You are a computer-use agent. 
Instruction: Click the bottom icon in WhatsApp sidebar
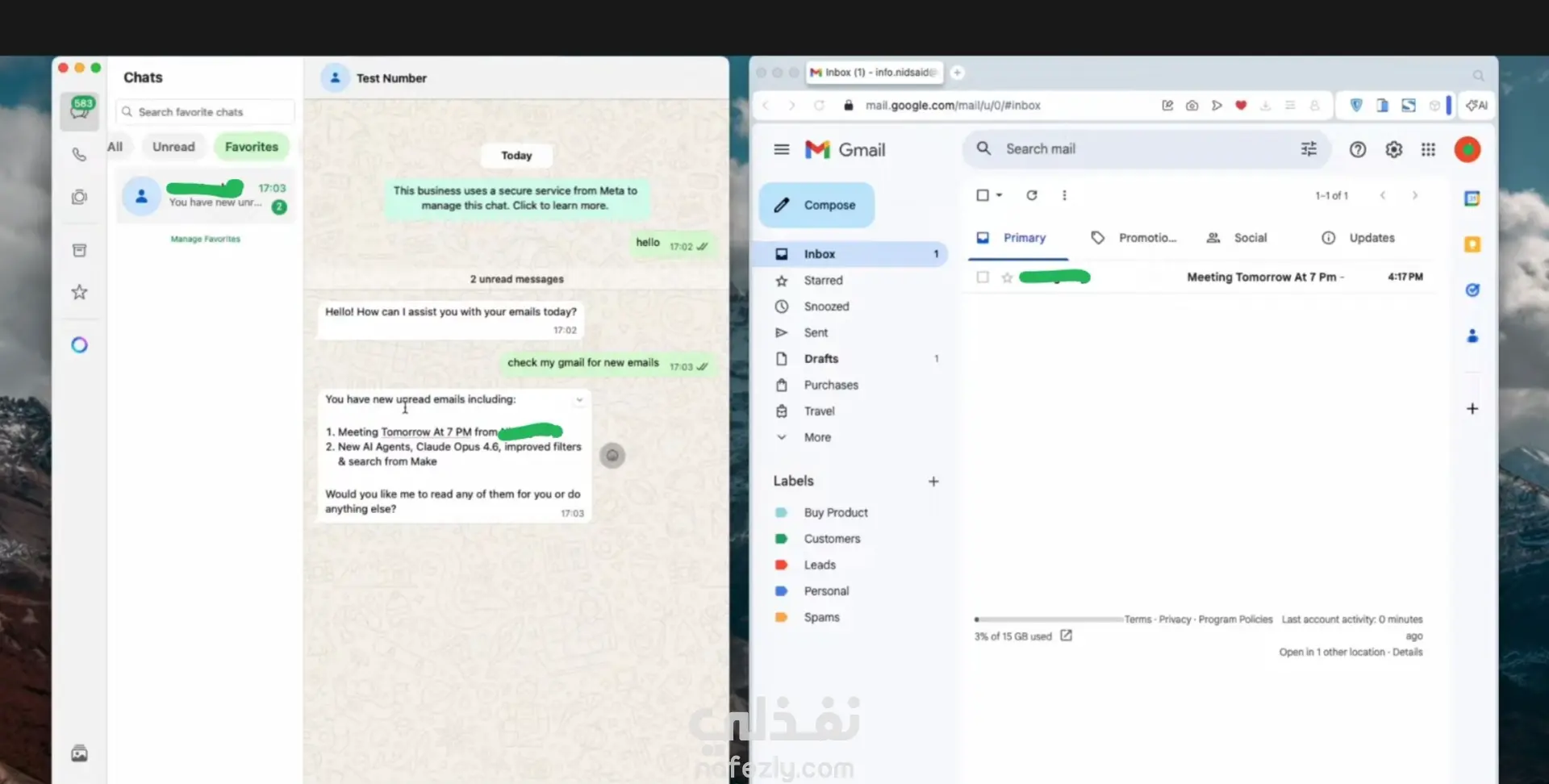point(79,753)
